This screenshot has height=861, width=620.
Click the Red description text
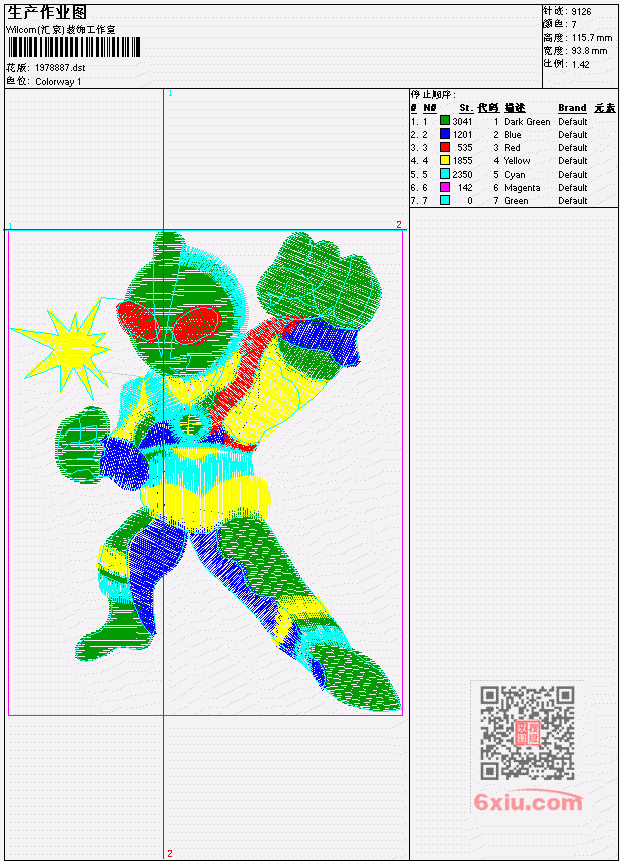(x=512, y=148)
